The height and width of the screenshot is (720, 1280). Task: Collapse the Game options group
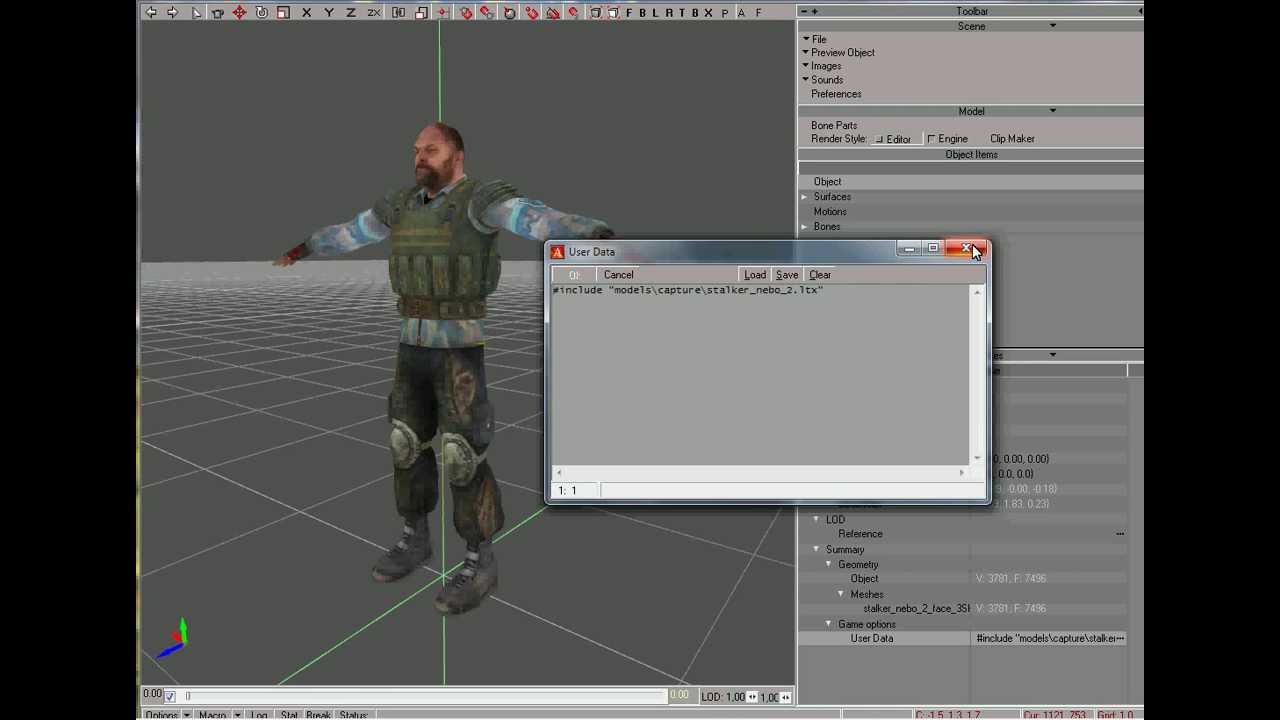click(x=828, y=624)
